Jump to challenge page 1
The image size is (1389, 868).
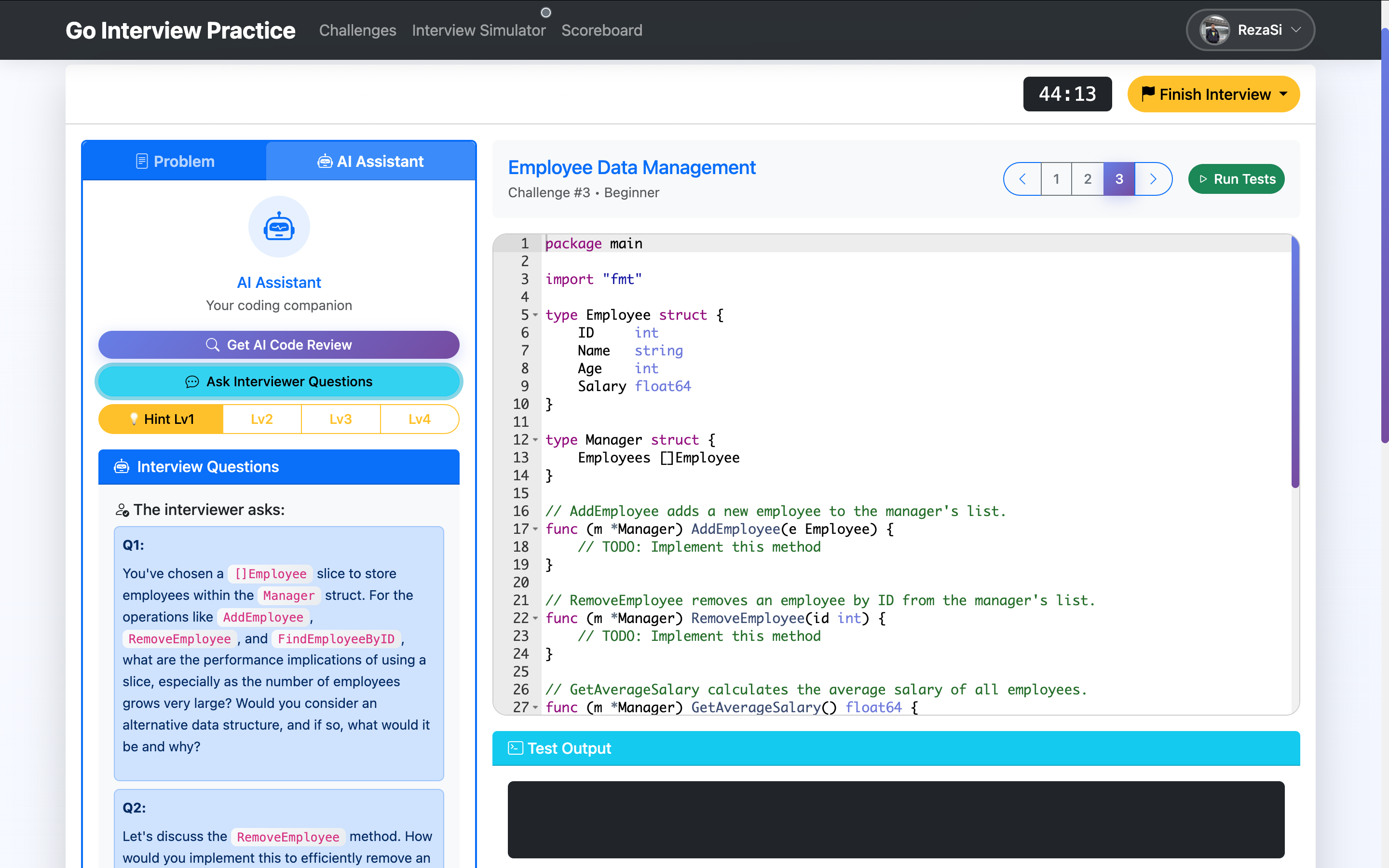[x=1056, y=179]
